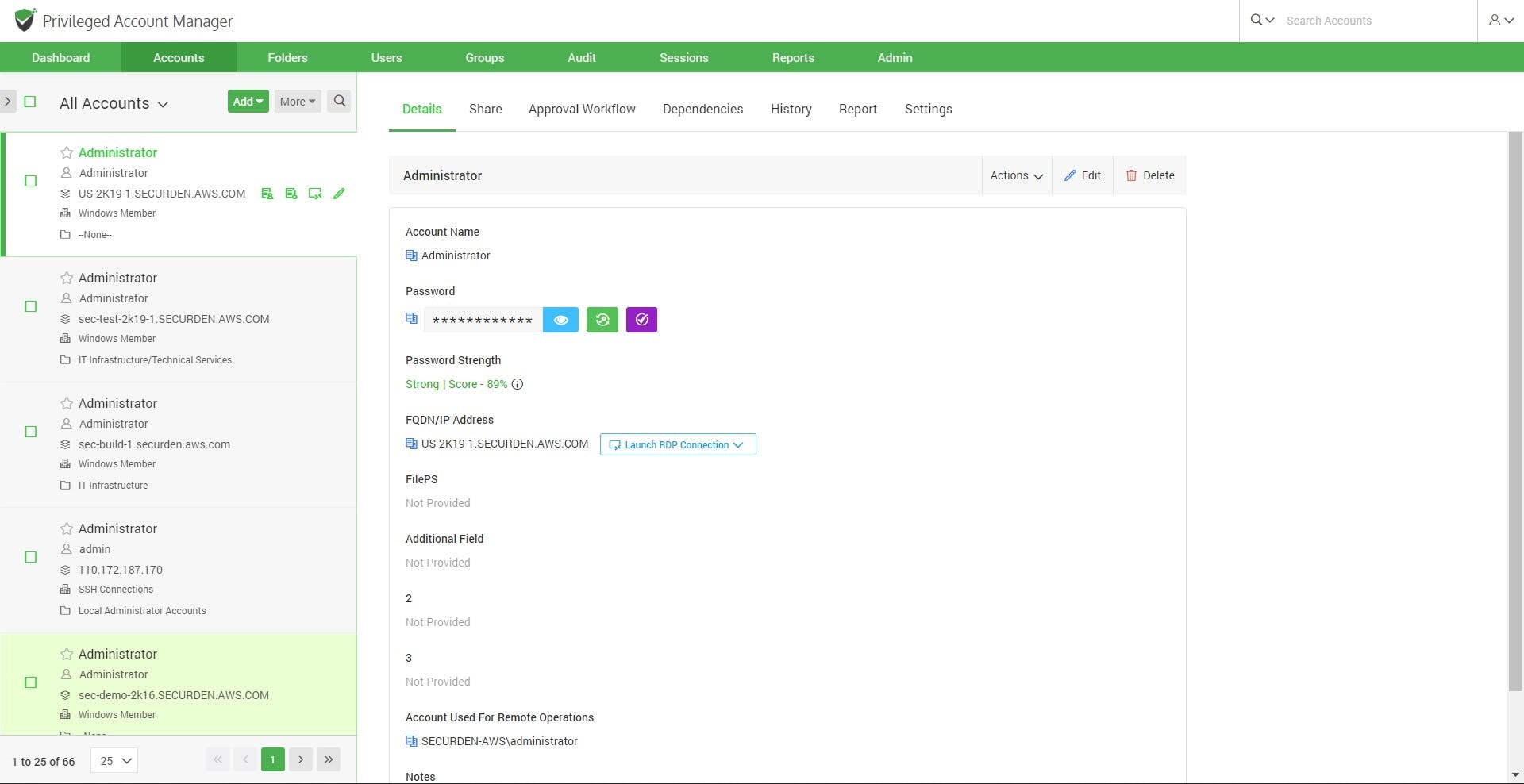Click the pencil icon on Edit button
The width and height of the screenshot is (1524, 784).
pyautogui.click(x=1070, y=175)
